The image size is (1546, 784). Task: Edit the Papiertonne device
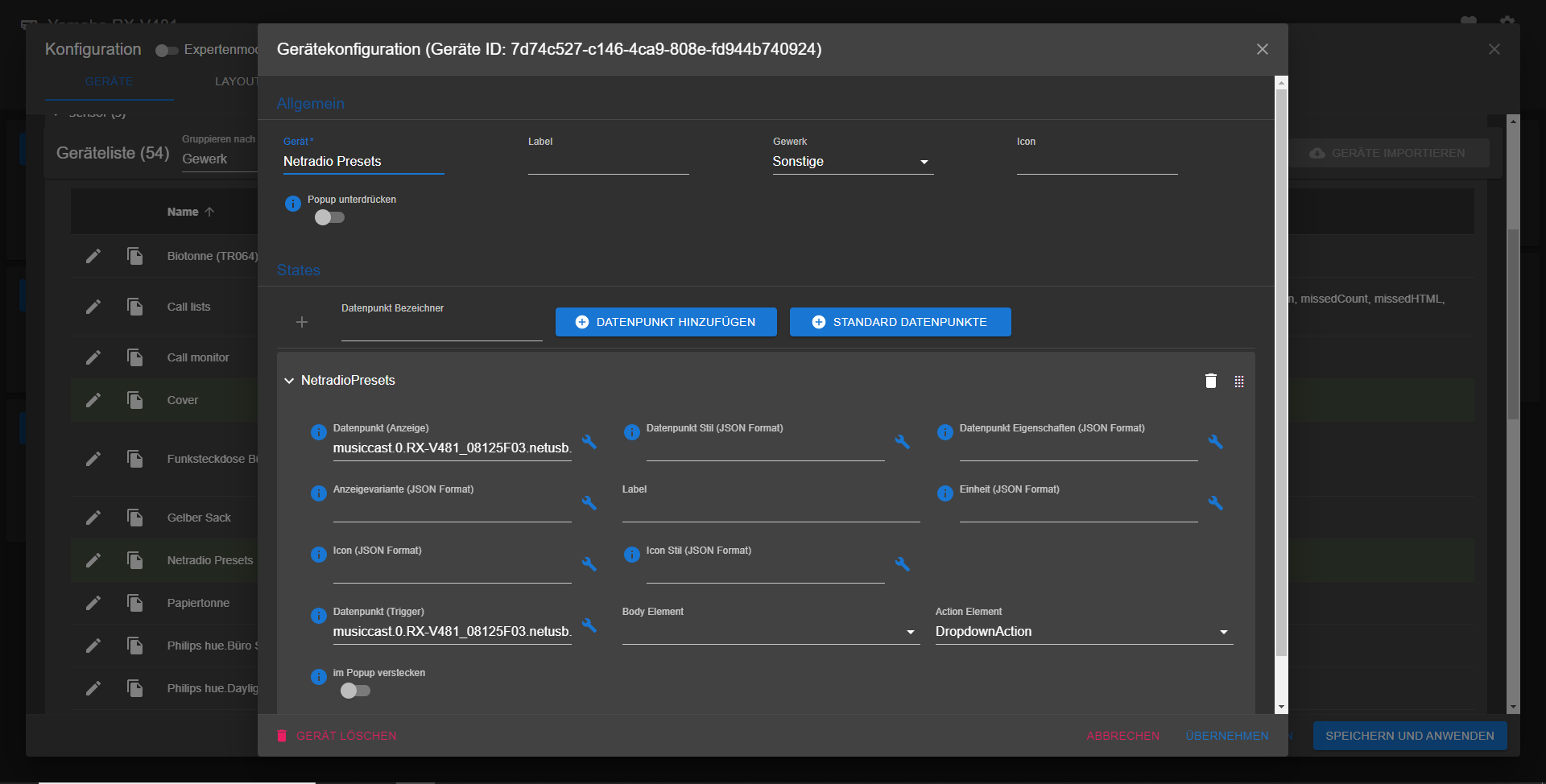(x=93, y=603)
